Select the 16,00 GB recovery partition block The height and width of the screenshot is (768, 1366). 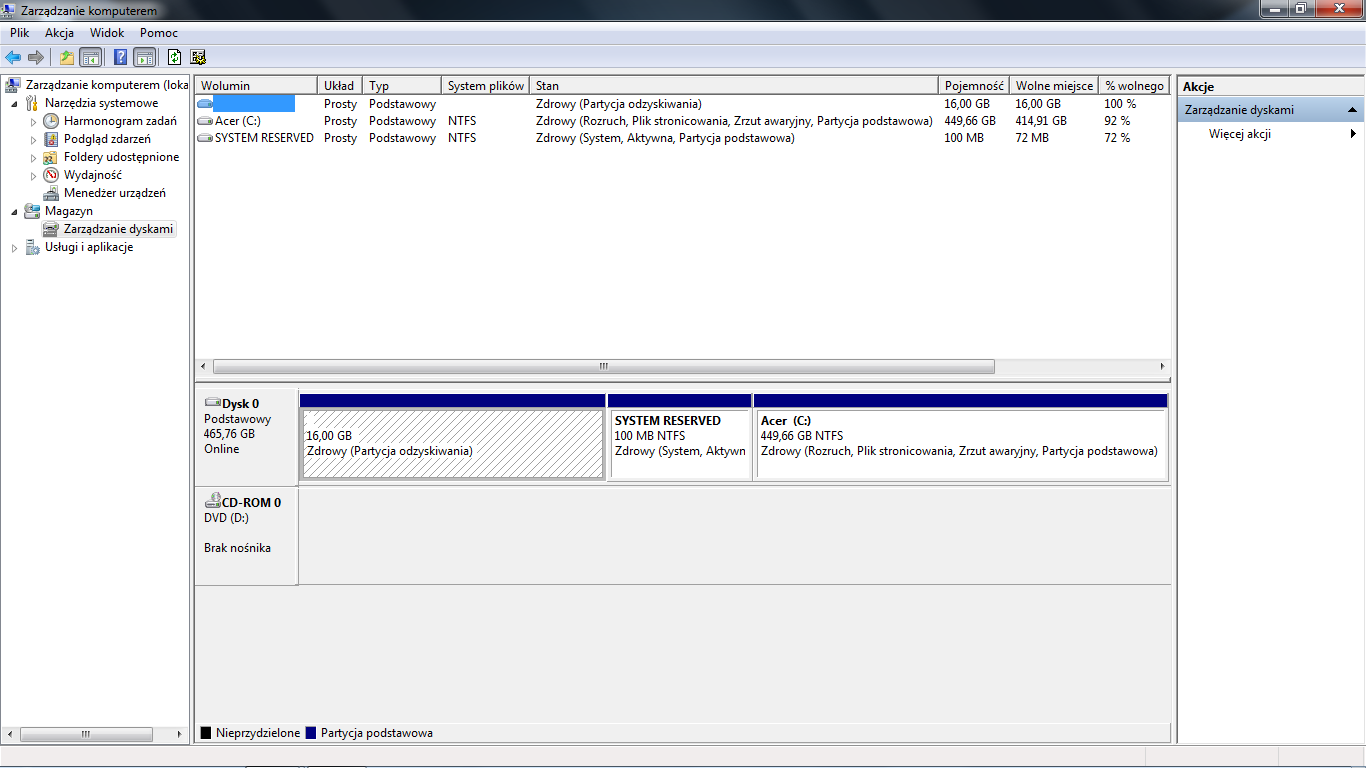pyautogui.click(x=453, y=444)
